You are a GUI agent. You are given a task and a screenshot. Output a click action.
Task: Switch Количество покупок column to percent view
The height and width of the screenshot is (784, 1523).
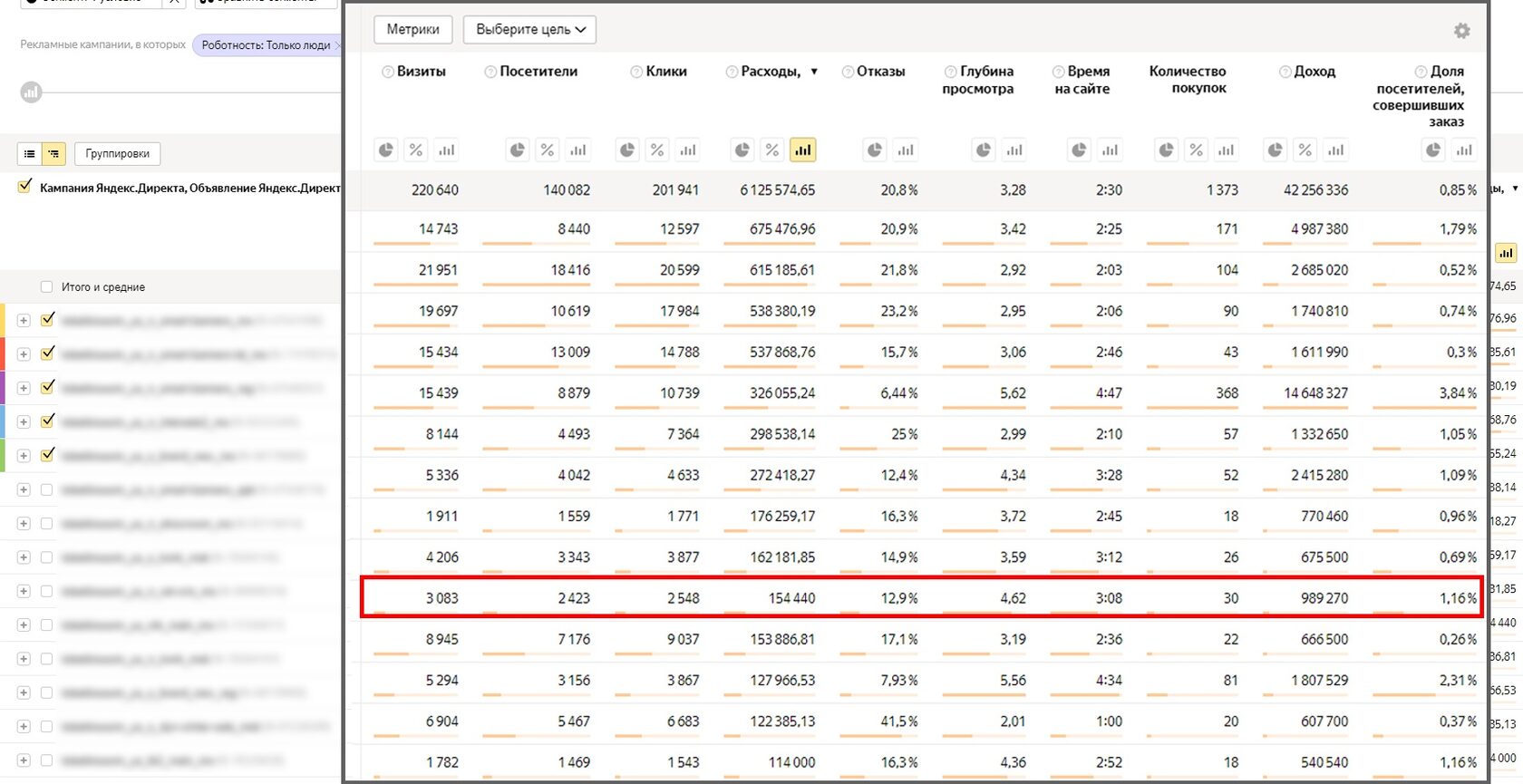pyautogui.click(x=1197, y=150)
